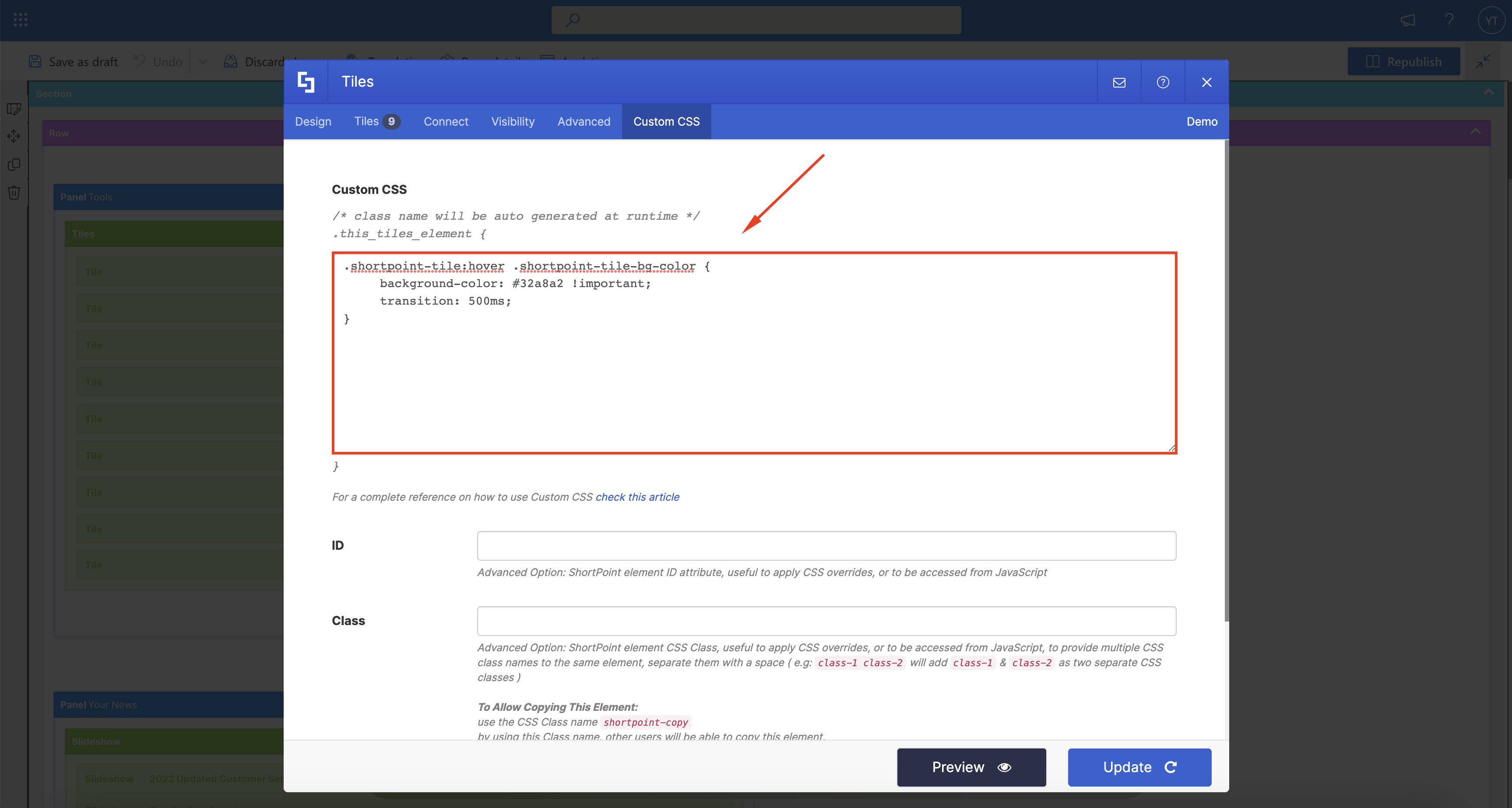Switch to the Design tab
1512x808 pixels.
(313, 122)
